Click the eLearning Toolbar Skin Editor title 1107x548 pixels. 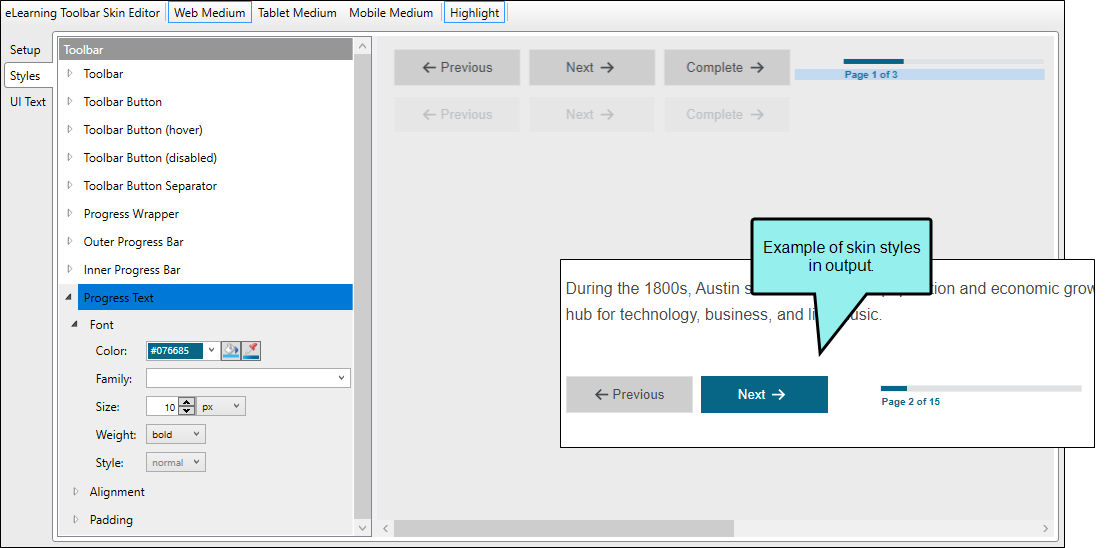pos(83,13)
